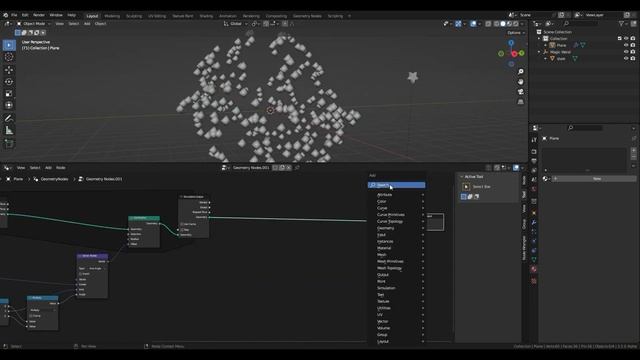The height and width of the screenshot is (360, 640).
Task: Activate the Select Box tool in viewport
Action: 9,45
